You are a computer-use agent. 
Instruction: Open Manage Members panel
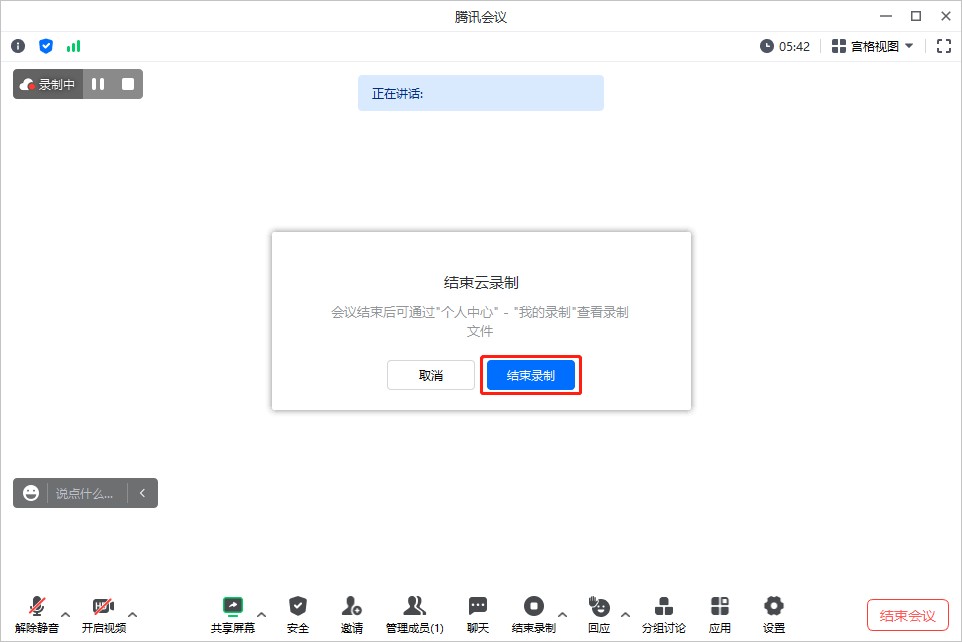tap(414, 614)
